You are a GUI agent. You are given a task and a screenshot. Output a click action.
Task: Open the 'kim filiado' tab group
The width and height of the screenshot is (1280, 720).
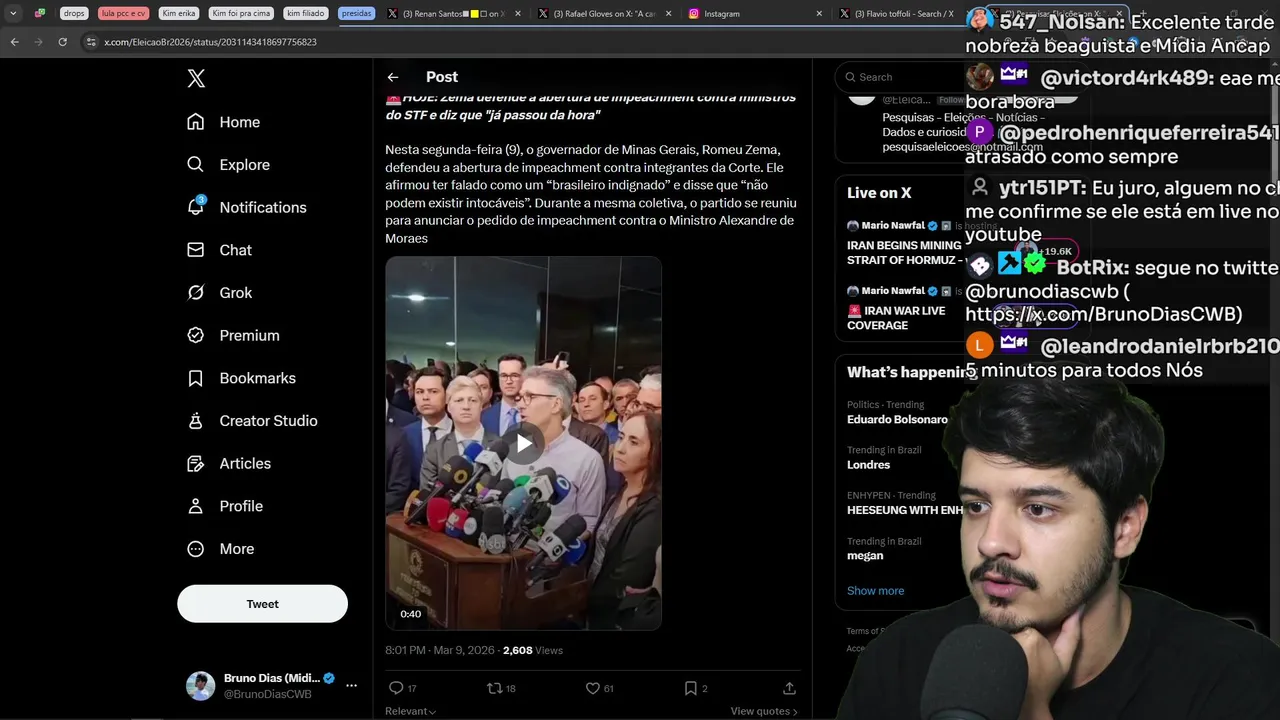(305, 14)
